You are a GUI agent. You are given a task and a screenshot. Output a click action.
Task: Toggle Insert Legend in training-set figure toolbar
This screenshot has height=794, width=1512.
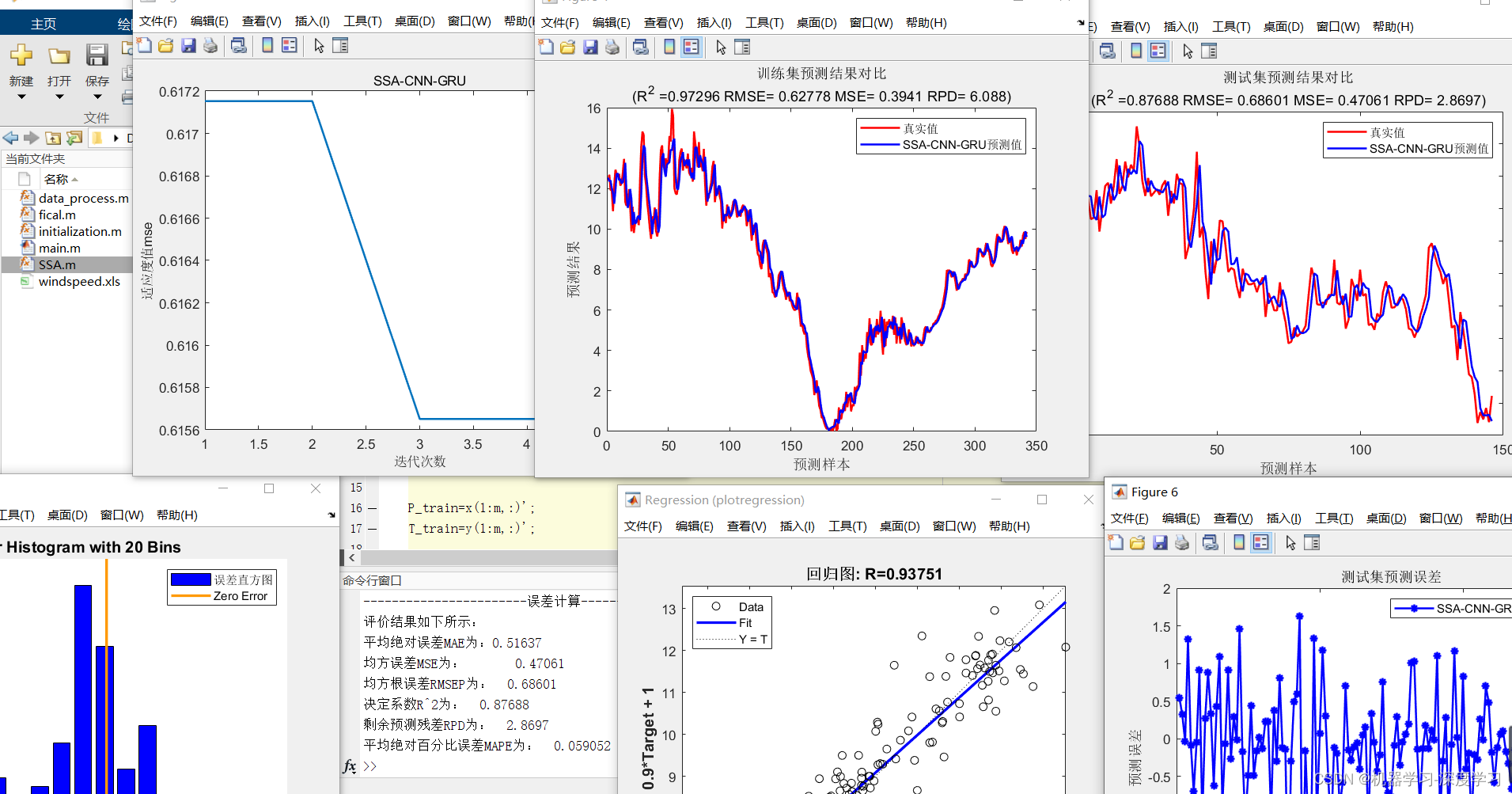692,47
